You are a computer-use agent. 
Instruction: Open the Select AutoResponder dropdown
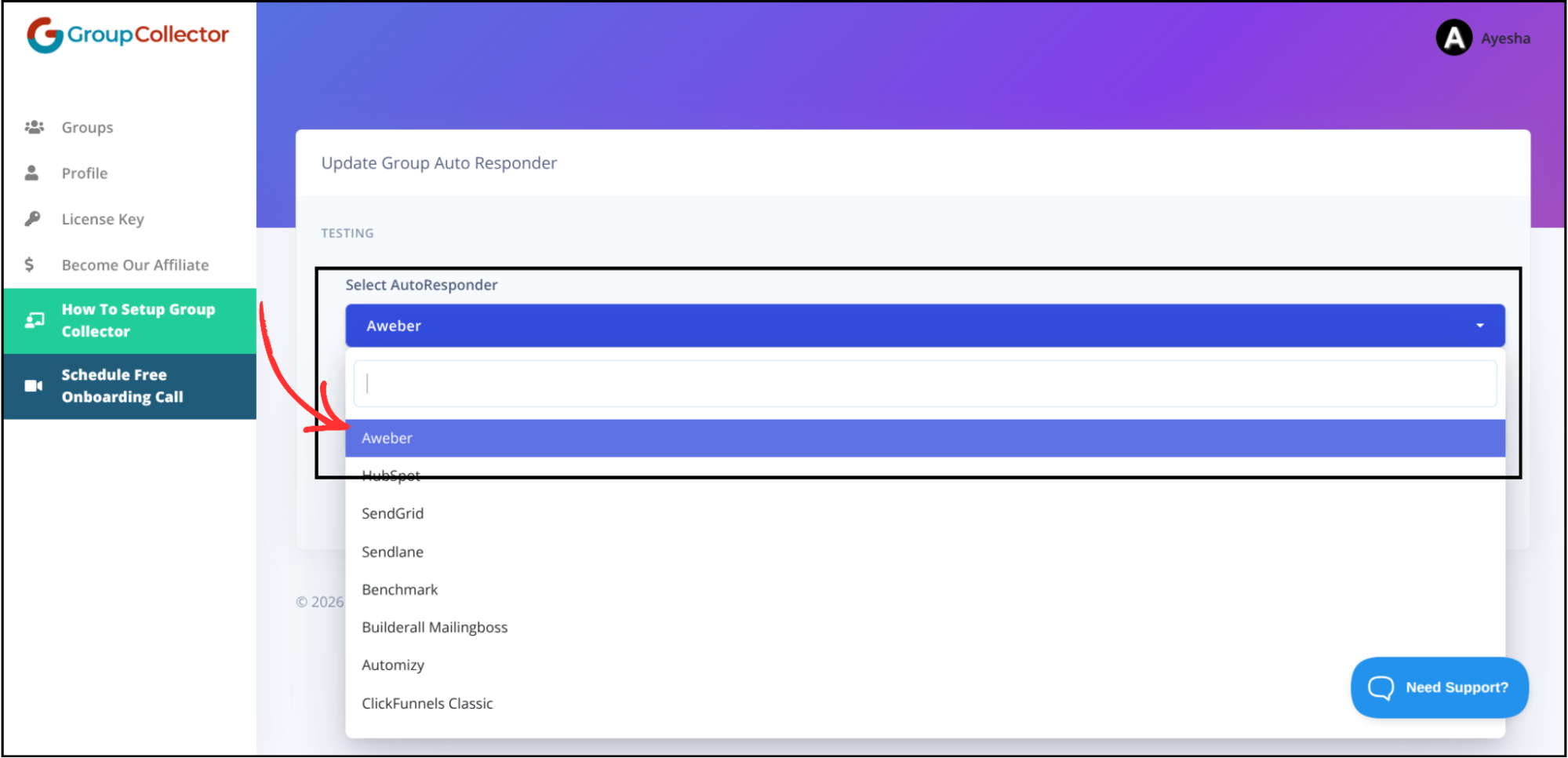click(x=924, y=325)
